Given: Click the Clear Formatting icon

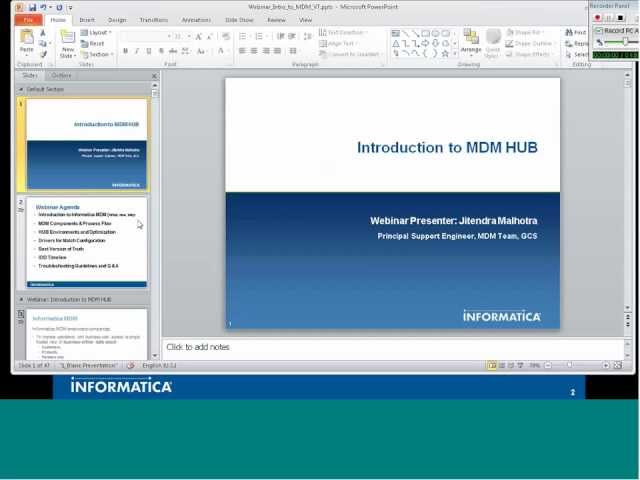Looking at the screenshot, I should click(x=226, y=37).
